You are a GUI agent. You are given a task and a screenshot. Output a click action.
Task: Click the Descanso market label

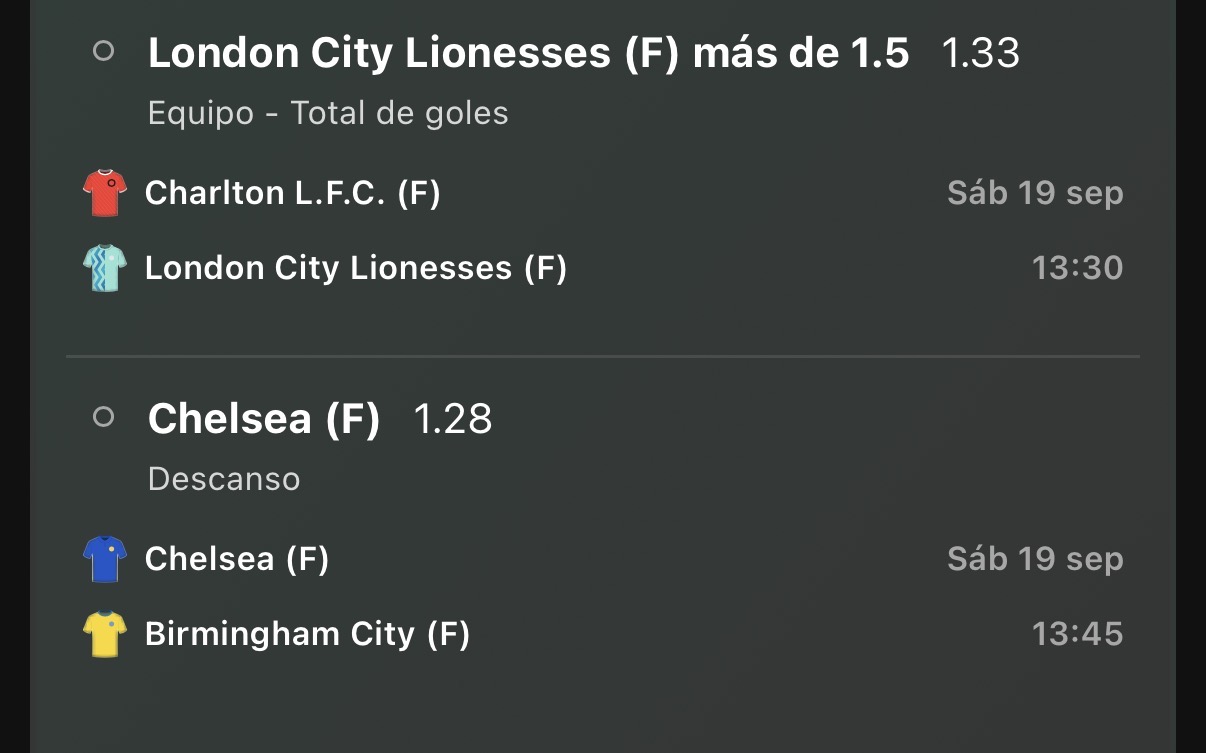click(224, 479)
